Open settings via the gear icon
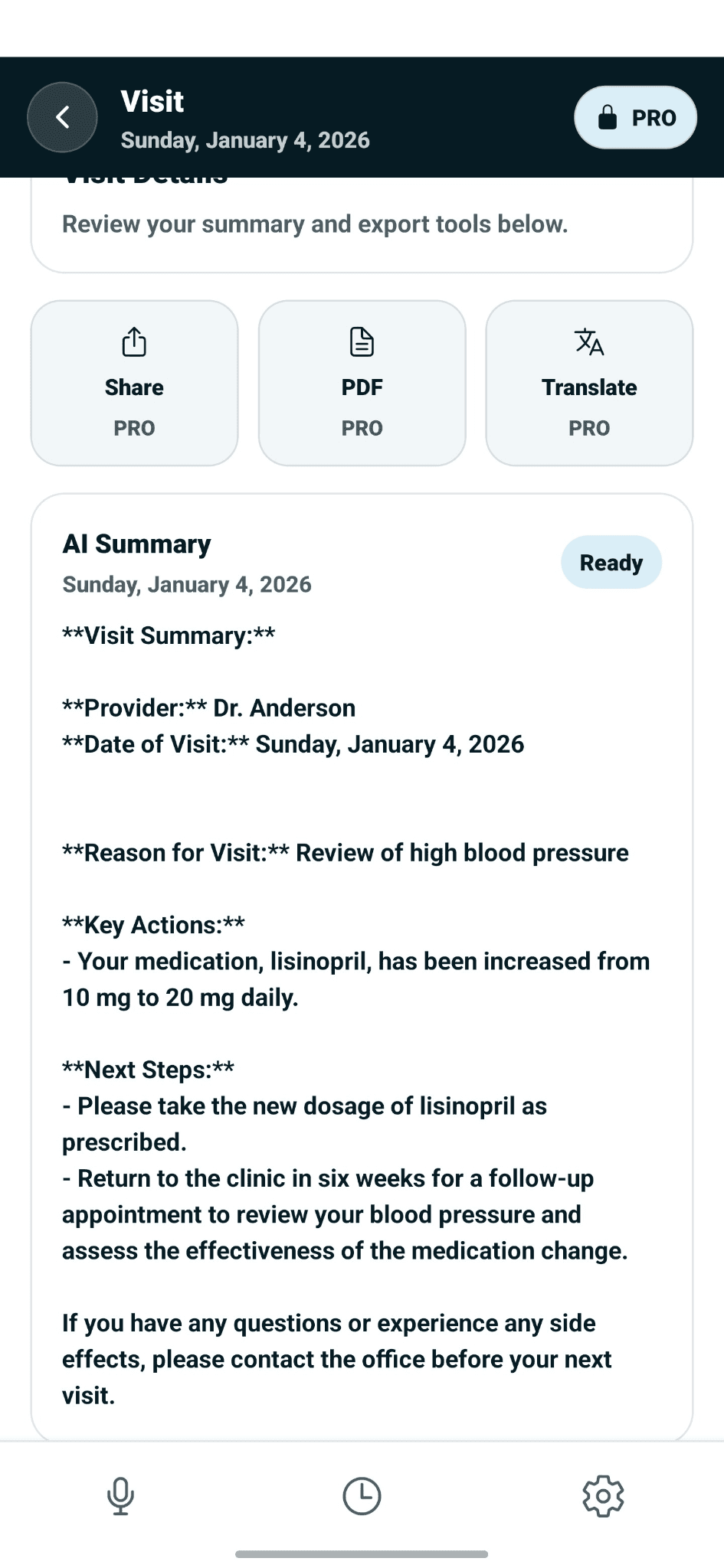This screenshot has height=1568, width=724. click(x=604, y=1494)
